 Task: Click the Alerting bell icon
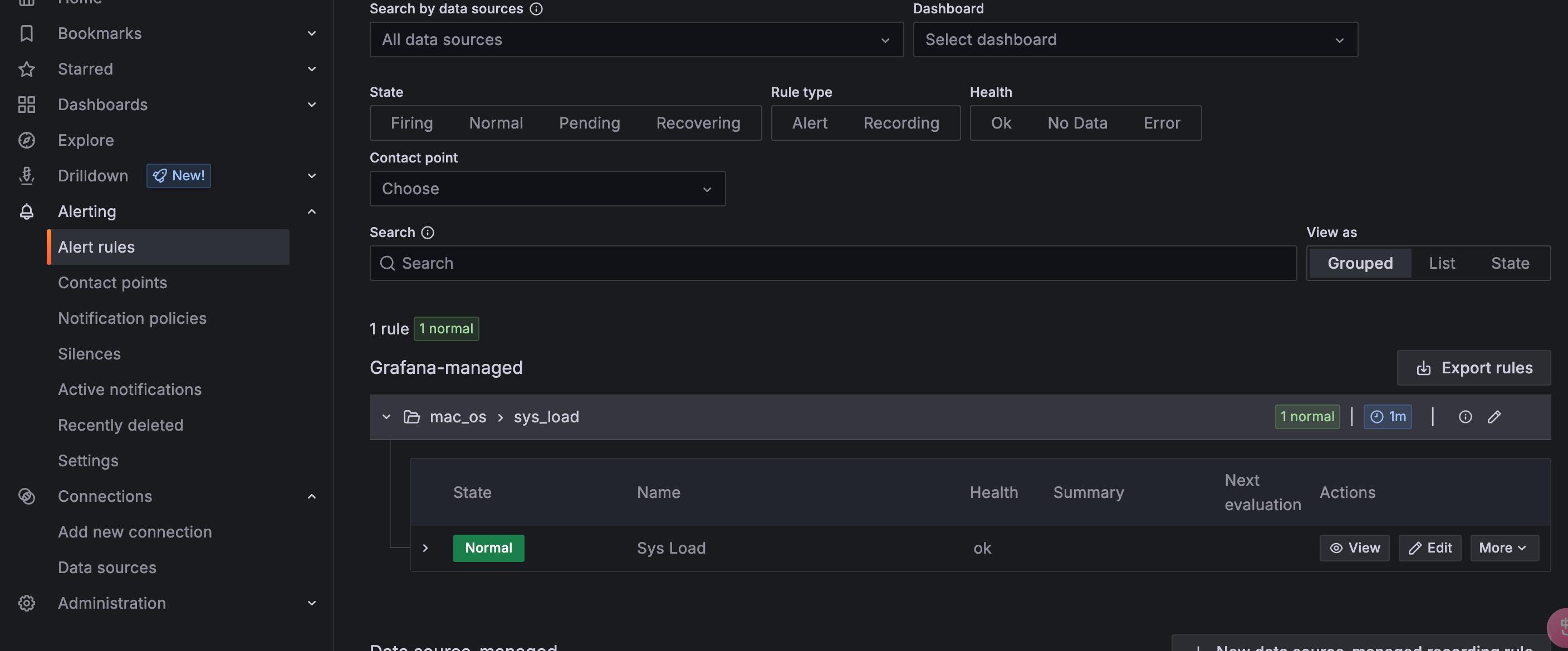point(26,211)
